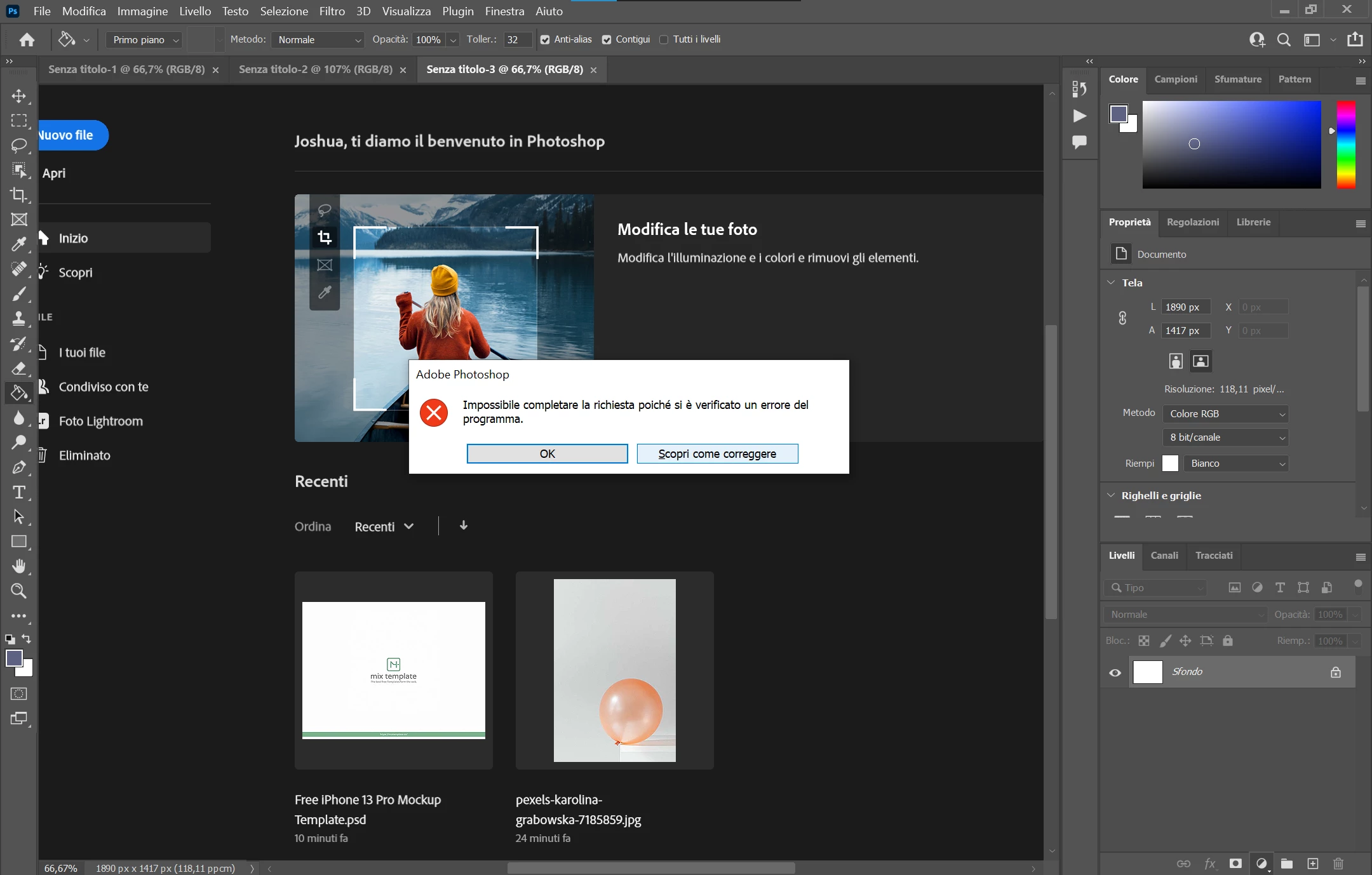Select the Zoom tool

pyautogui.click(x=19, y=591)
